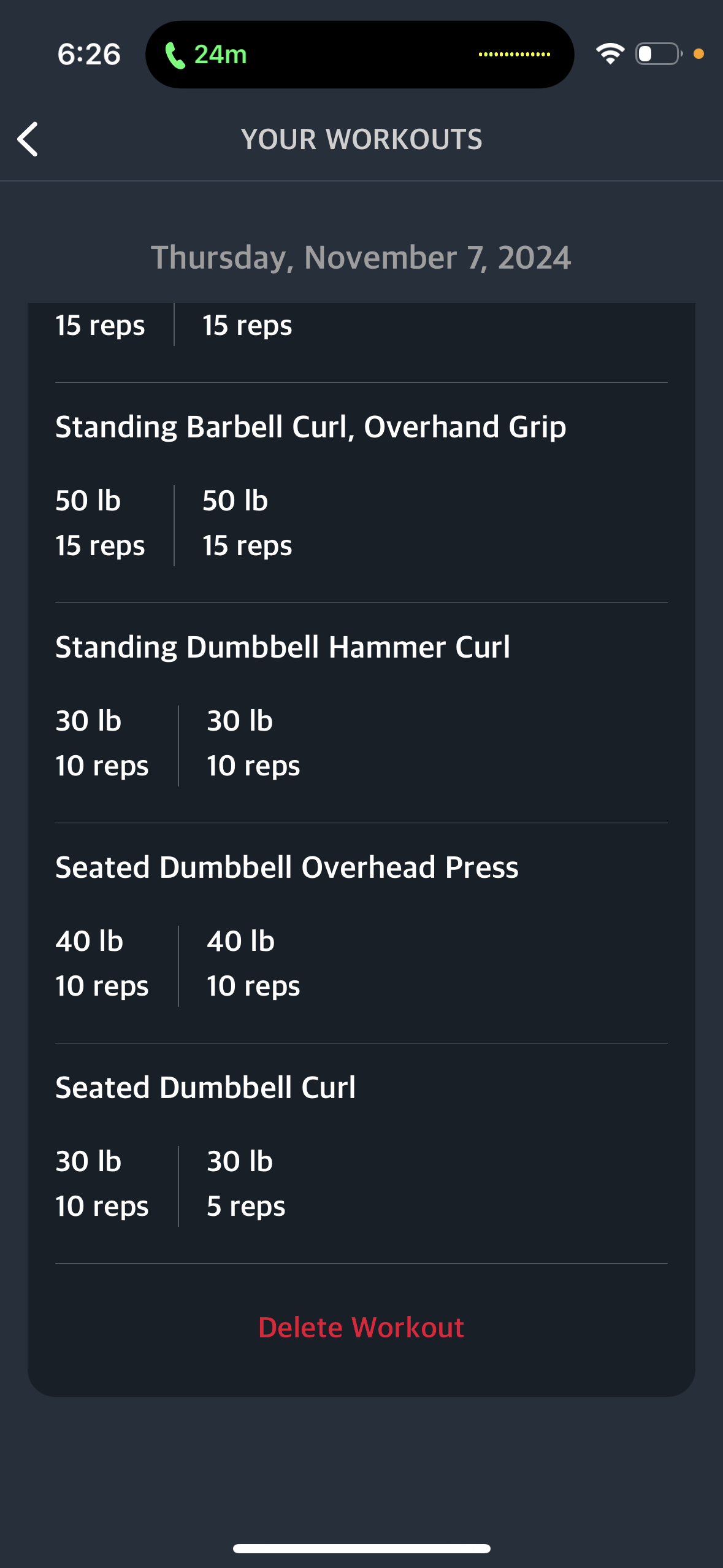
Task: Open Standing Dumbbell Hammer Curl exercise
Action: coord(283,647)
